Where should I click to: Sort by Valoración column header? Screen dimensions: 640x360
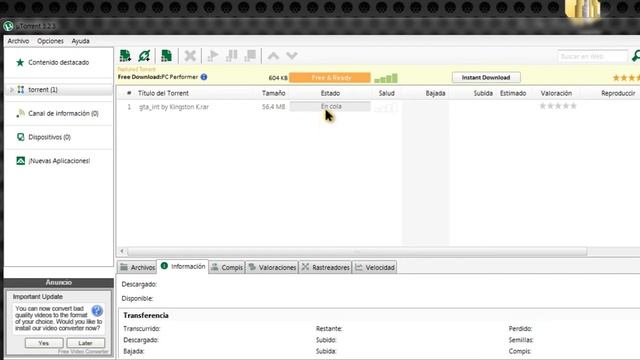(x=556, y=93)
